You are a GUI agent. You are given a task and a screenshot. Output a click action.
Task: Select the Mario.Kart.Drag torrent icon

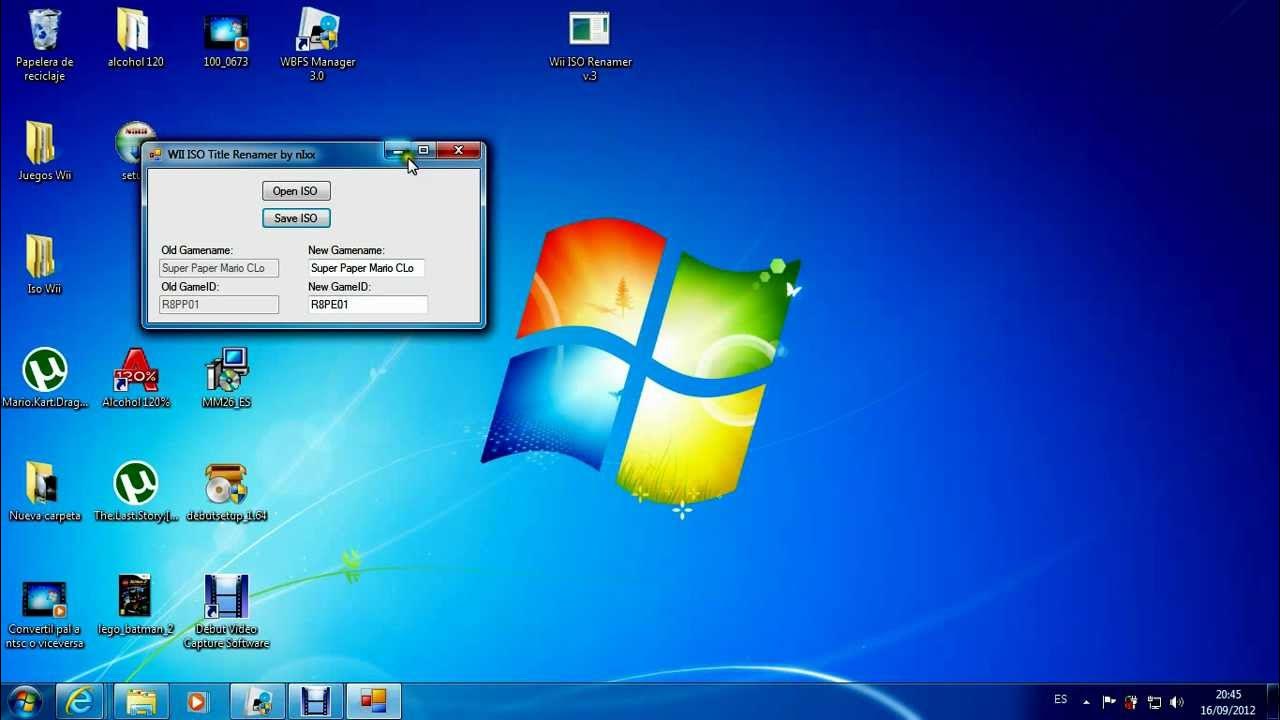[x=45, y=379]
